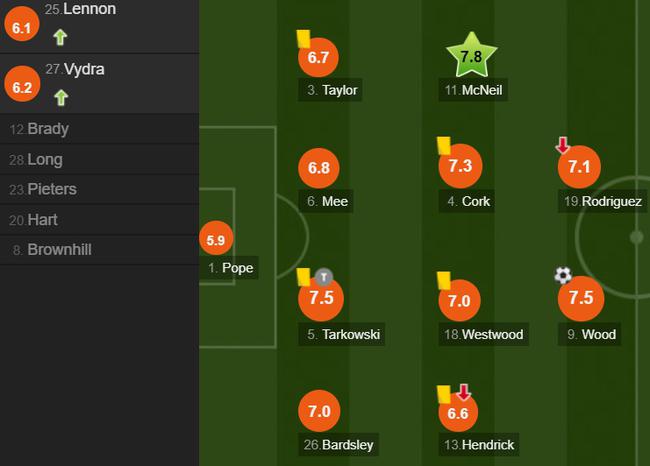Image resolution: width=650 pixels, height=466 pixels.
Task: Open the Pope player name label
Action: click(x=230, y=268)
